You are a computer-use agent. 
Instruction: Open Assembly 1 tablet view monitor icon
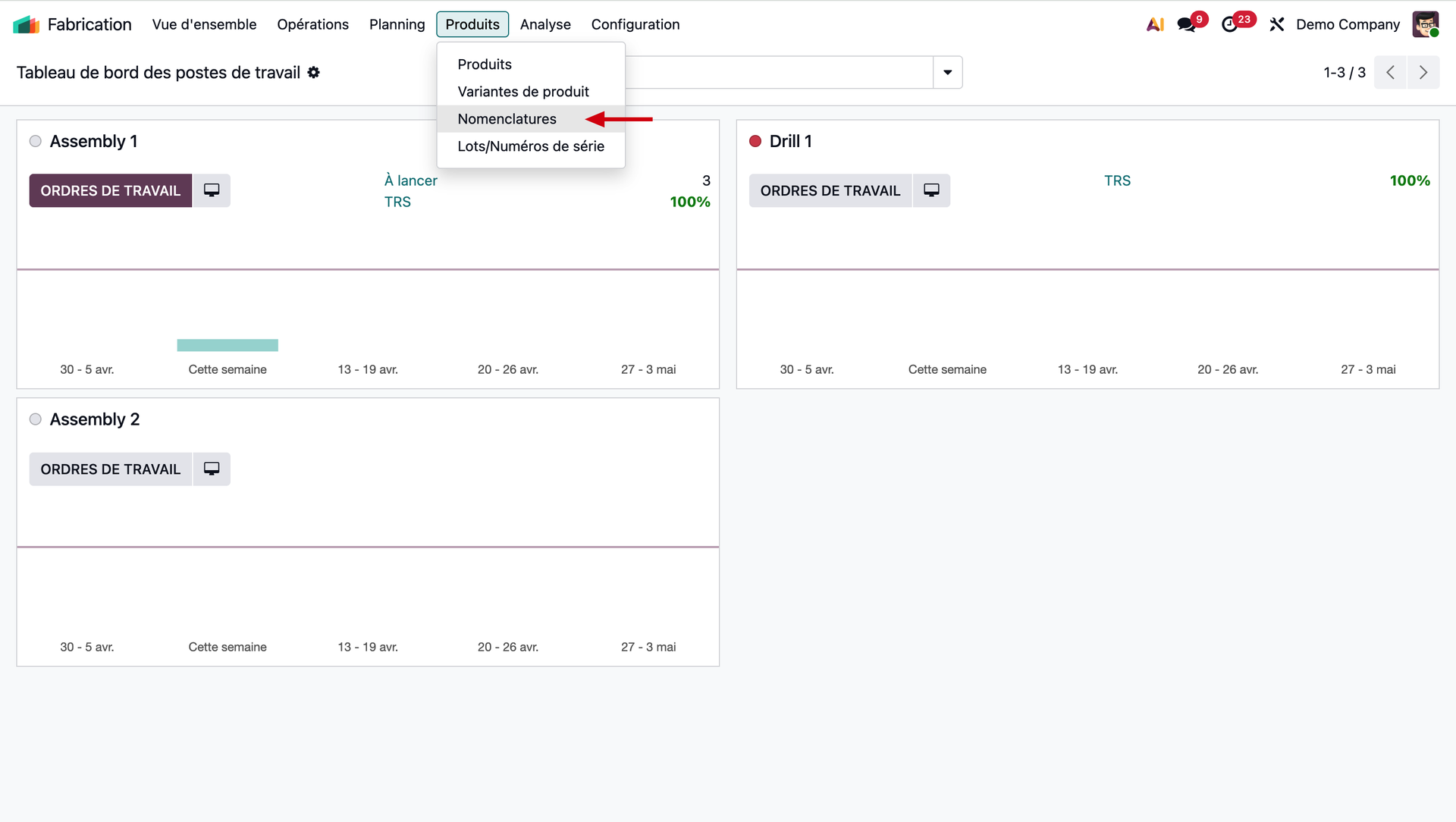tap(212, 190)
